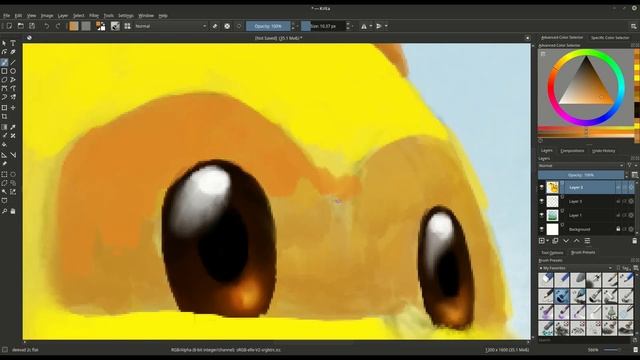The height and width of the screenshot is (360, 640).
Task: Select Layer 1 in the layers list
Action: point(586,215)
